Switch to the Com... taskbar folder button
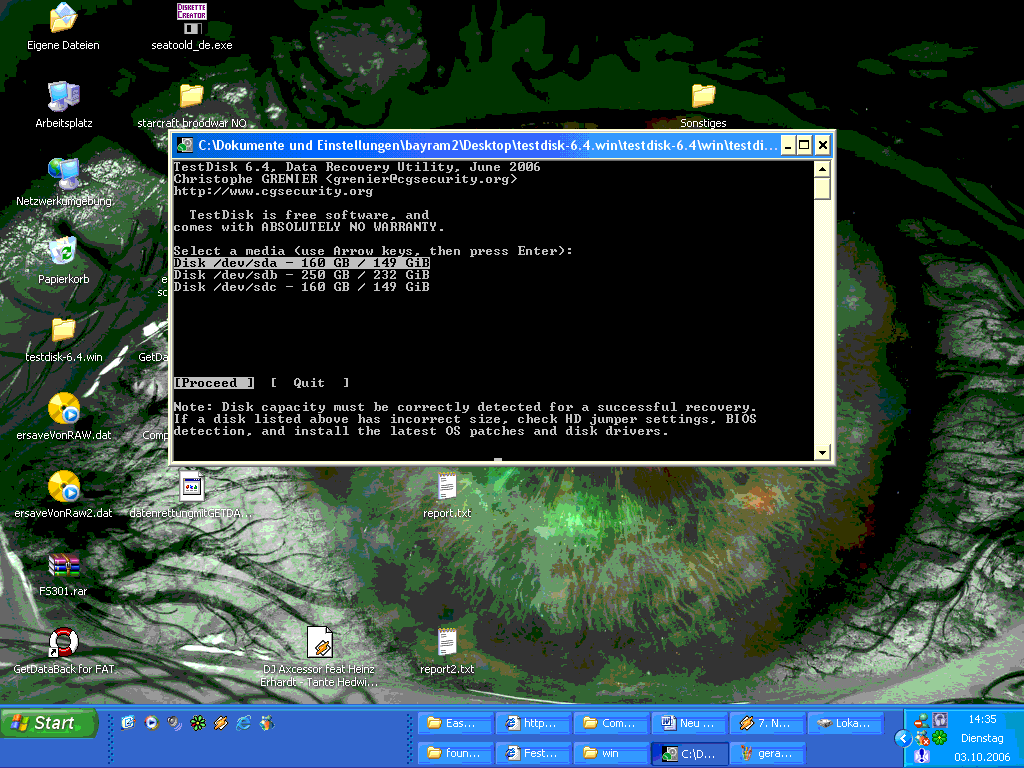This screenshot has height=768, width=1024. pyautogui.click(x=611, y=723)
